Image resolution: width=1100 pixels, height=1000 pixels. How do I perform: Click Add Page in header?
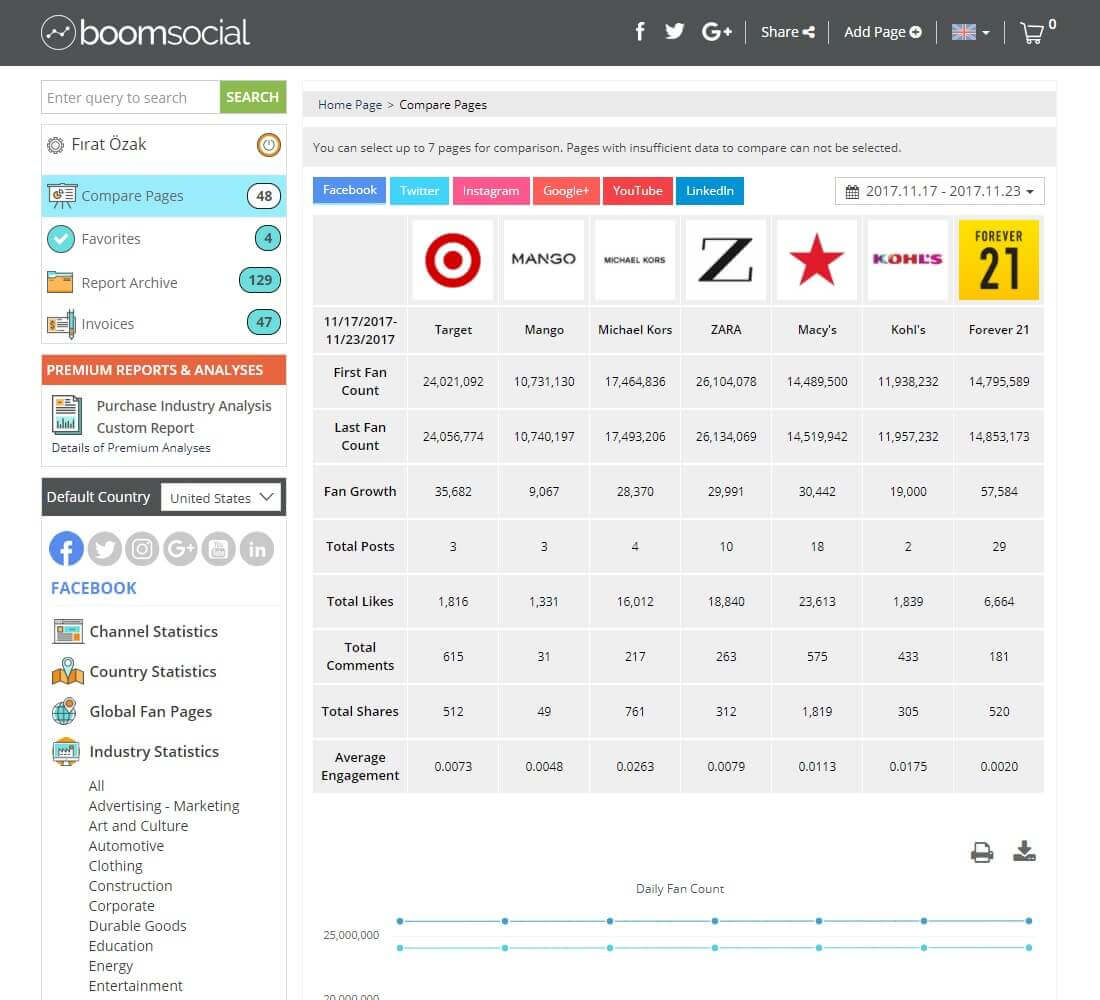tap(883, 32)
